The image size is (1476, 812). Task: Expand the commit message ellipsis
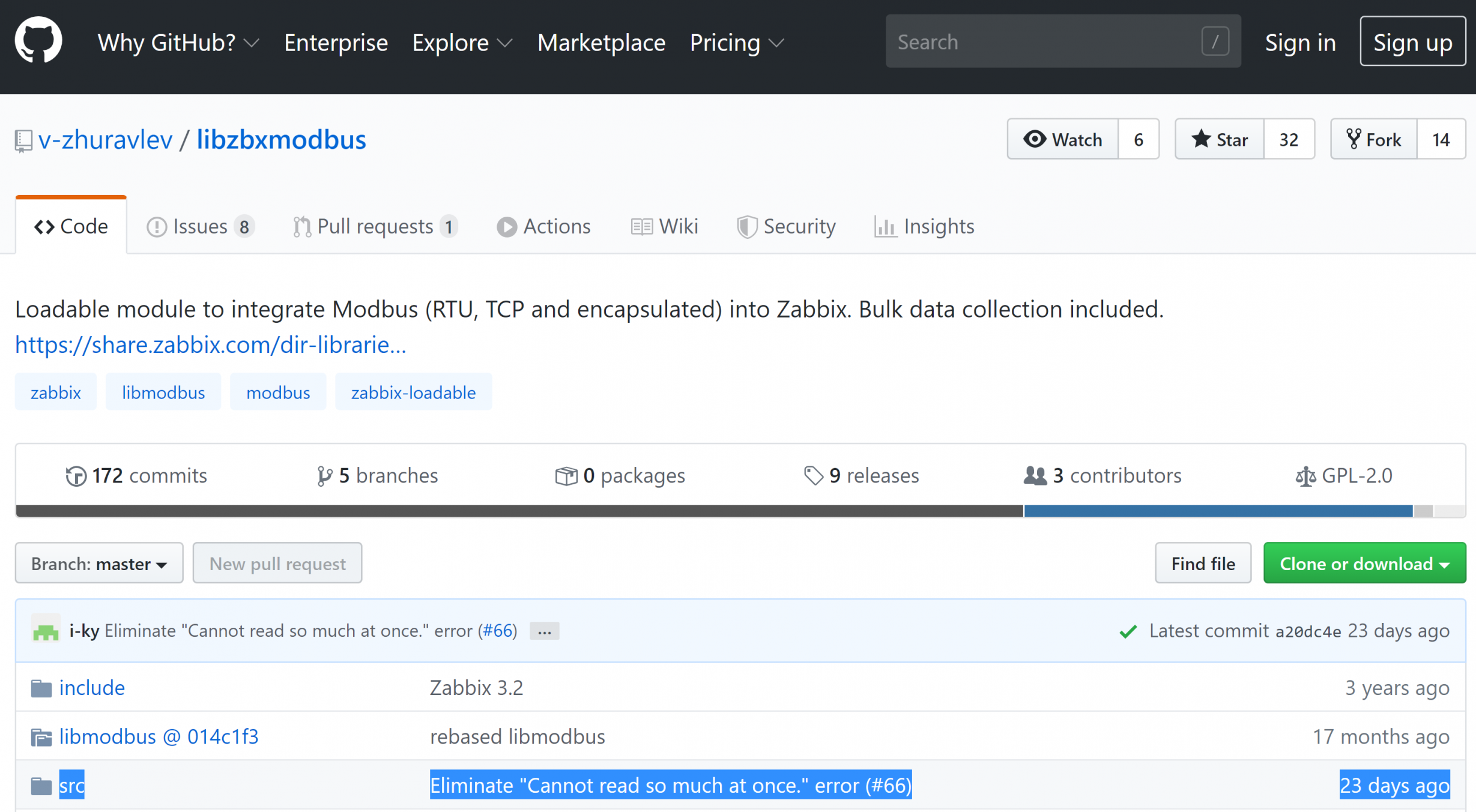tap(544, 631)
